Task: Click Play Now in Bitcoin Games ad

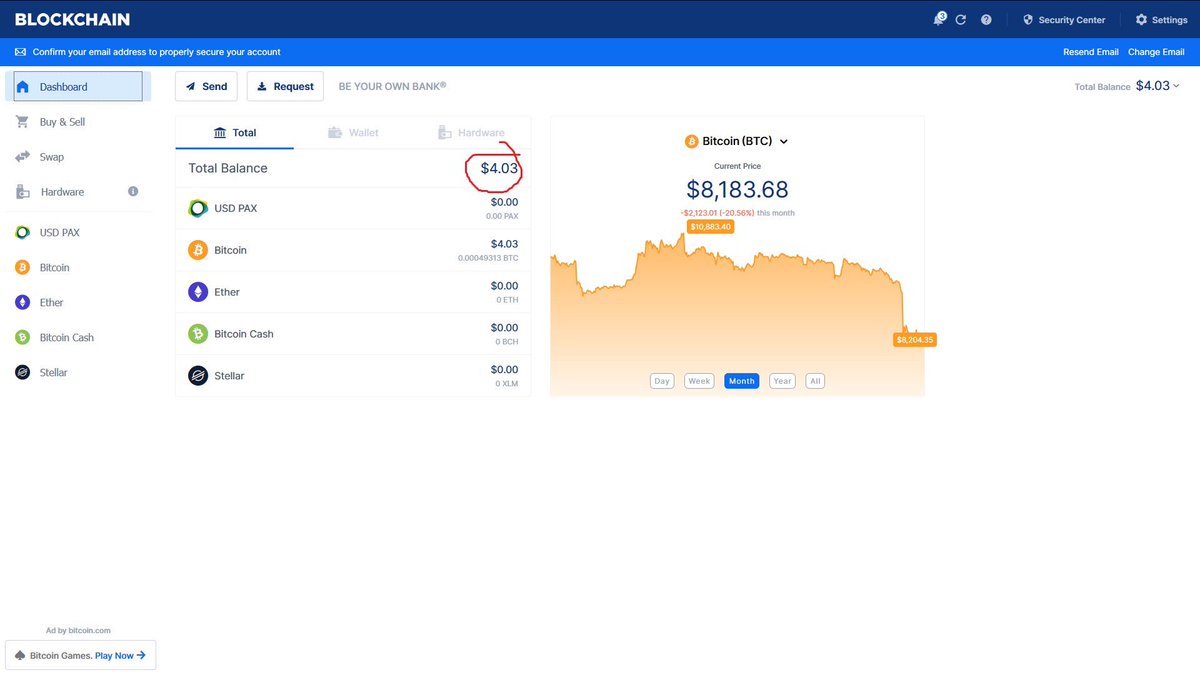Action: click(120, 656)
